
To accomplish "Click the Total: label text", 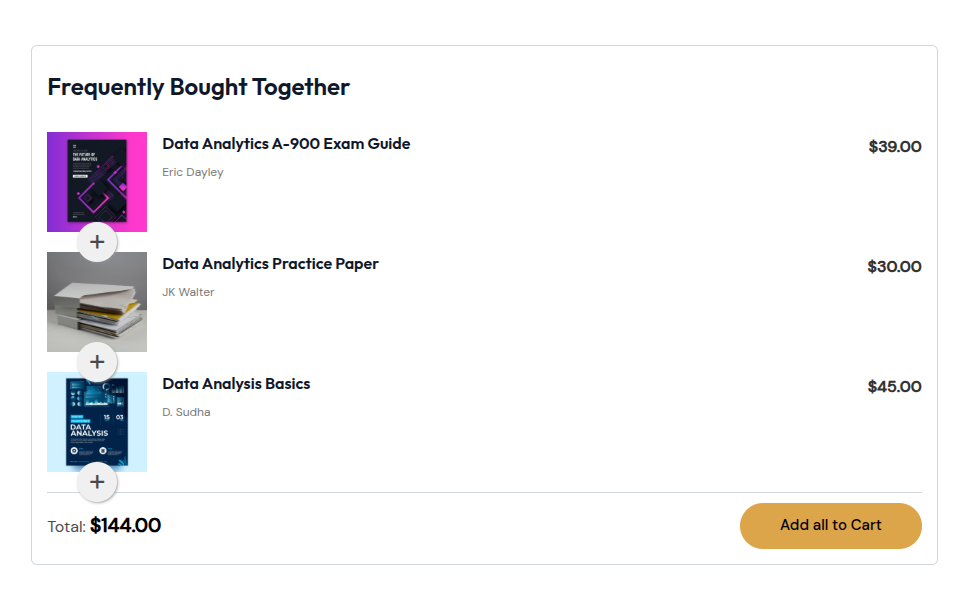I will pos(66,527).
